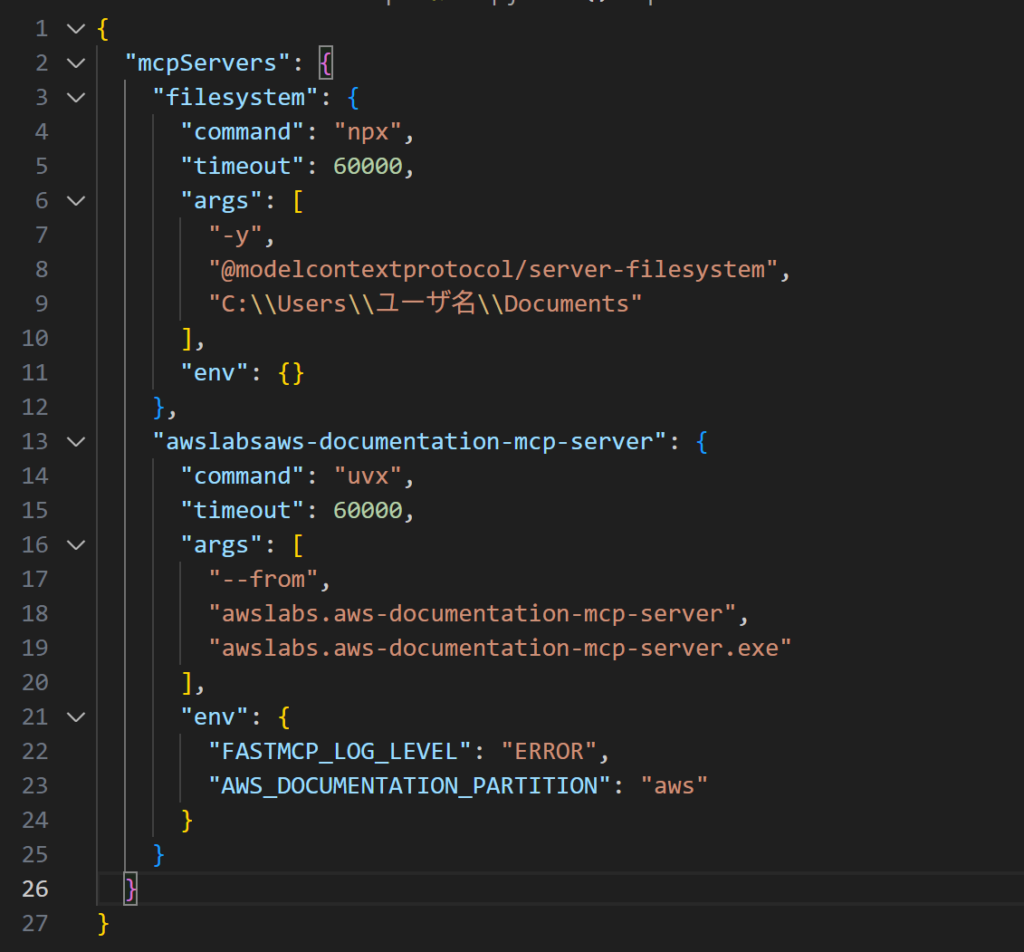1024x952 pixels.
Task: Collapse the mcpServers block on line 2
Action: [x=76, y=63]
